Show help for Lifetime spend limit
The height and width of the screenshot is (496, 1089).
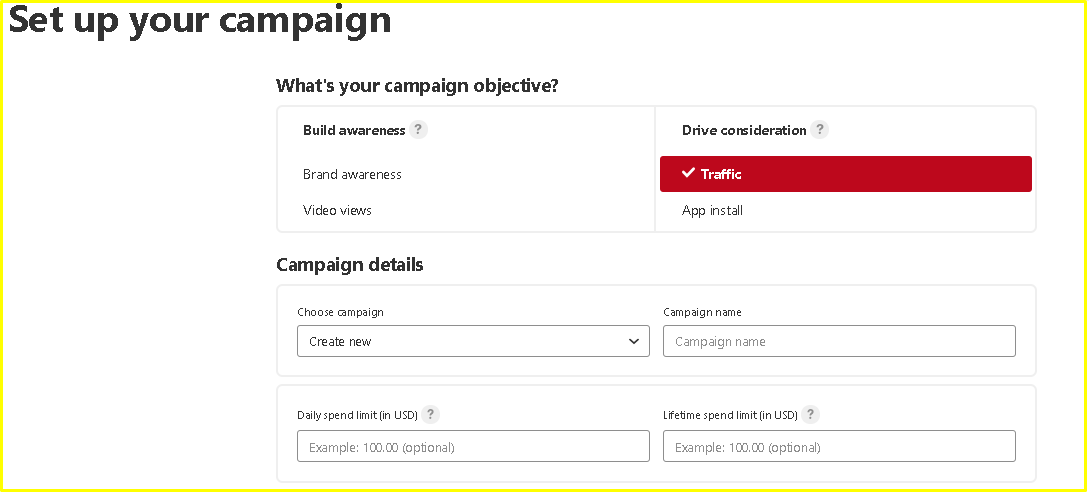click(x=810, y=415)
